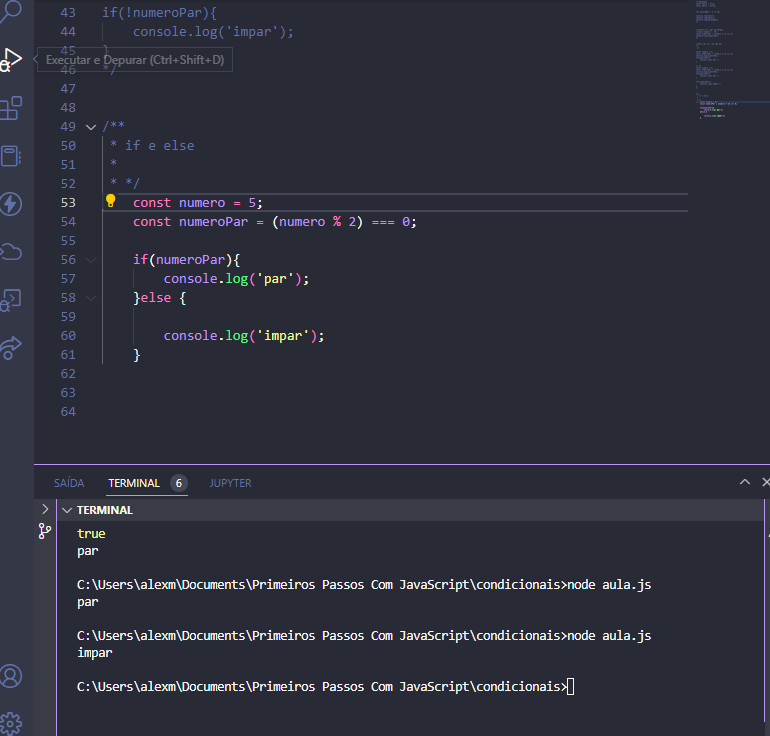Open the Search view in activity bar
Screen dimensions: 770x736
[11, 11]
